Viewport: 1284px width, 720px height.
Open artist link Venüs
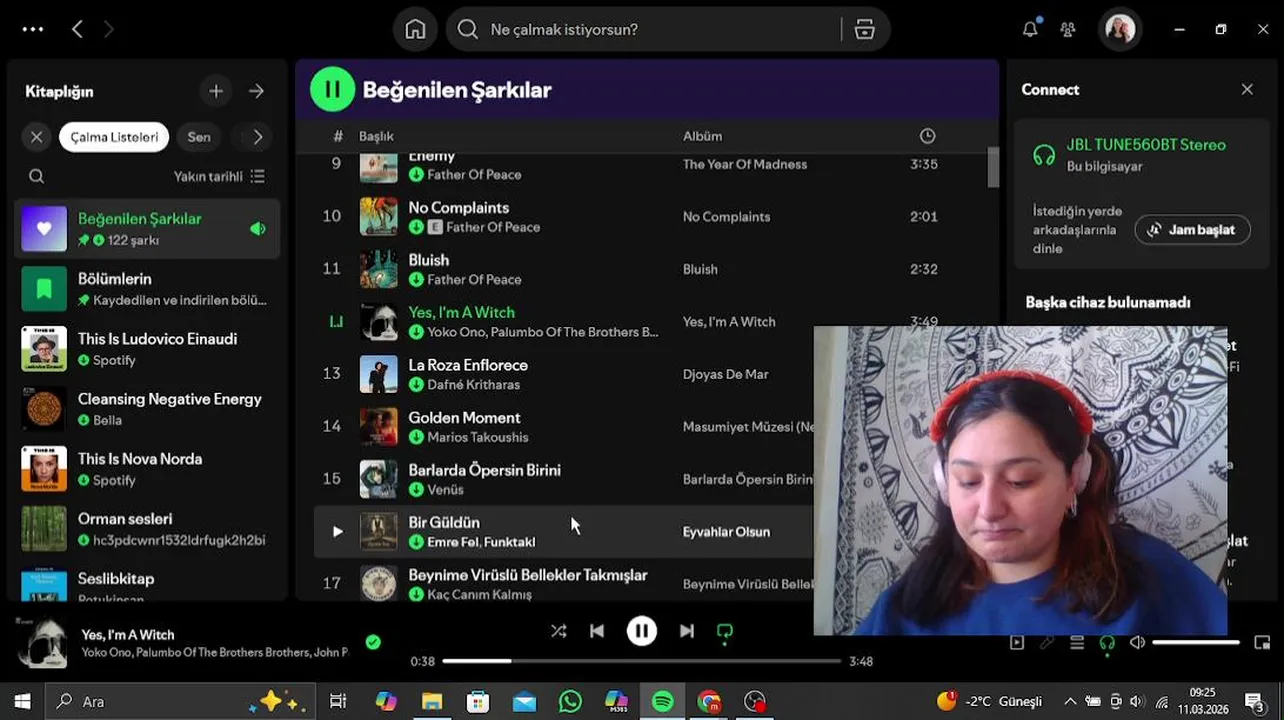tap(445, 490)
